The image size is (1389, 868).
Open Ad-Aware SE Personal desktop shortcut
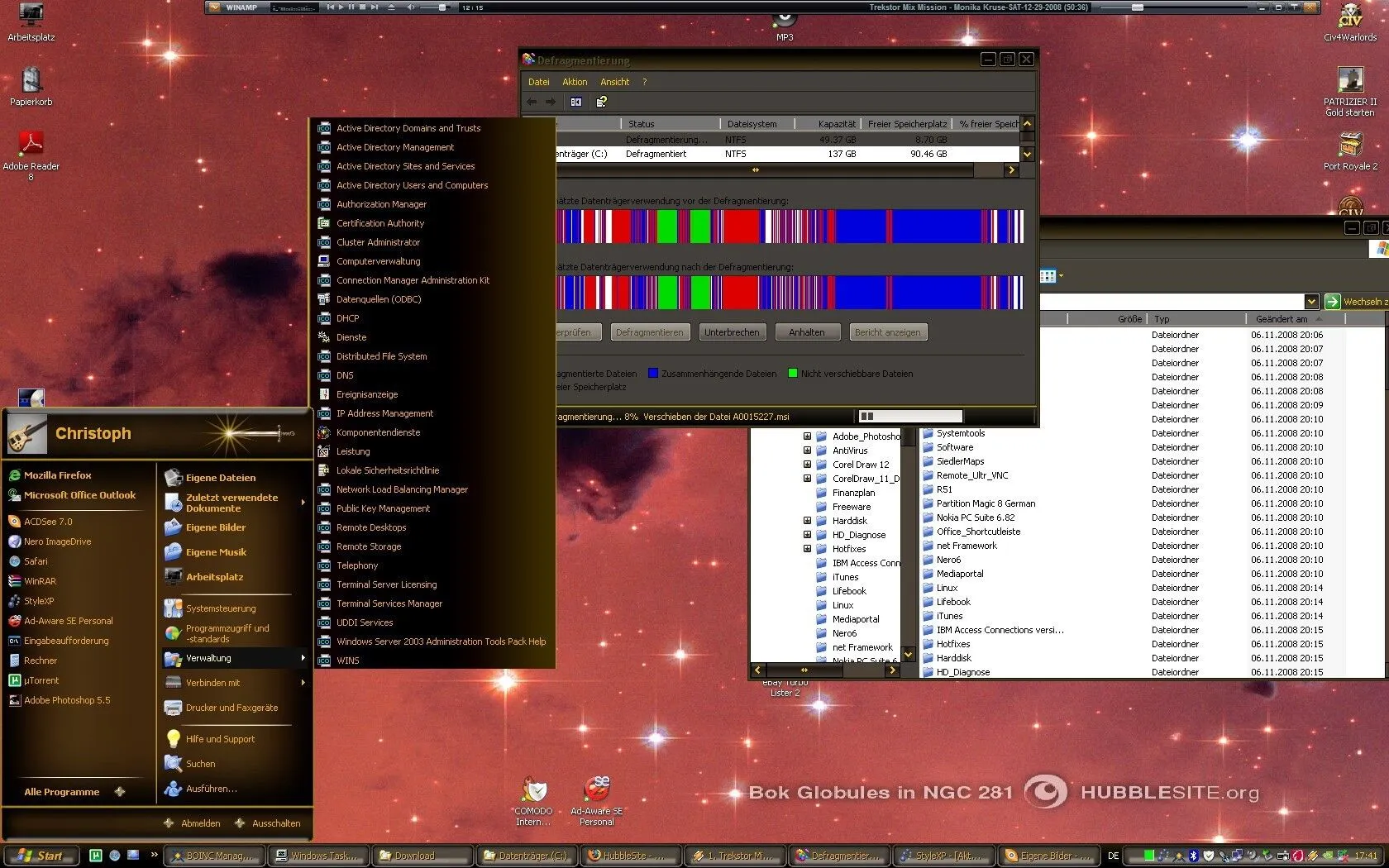click(596, 791)
